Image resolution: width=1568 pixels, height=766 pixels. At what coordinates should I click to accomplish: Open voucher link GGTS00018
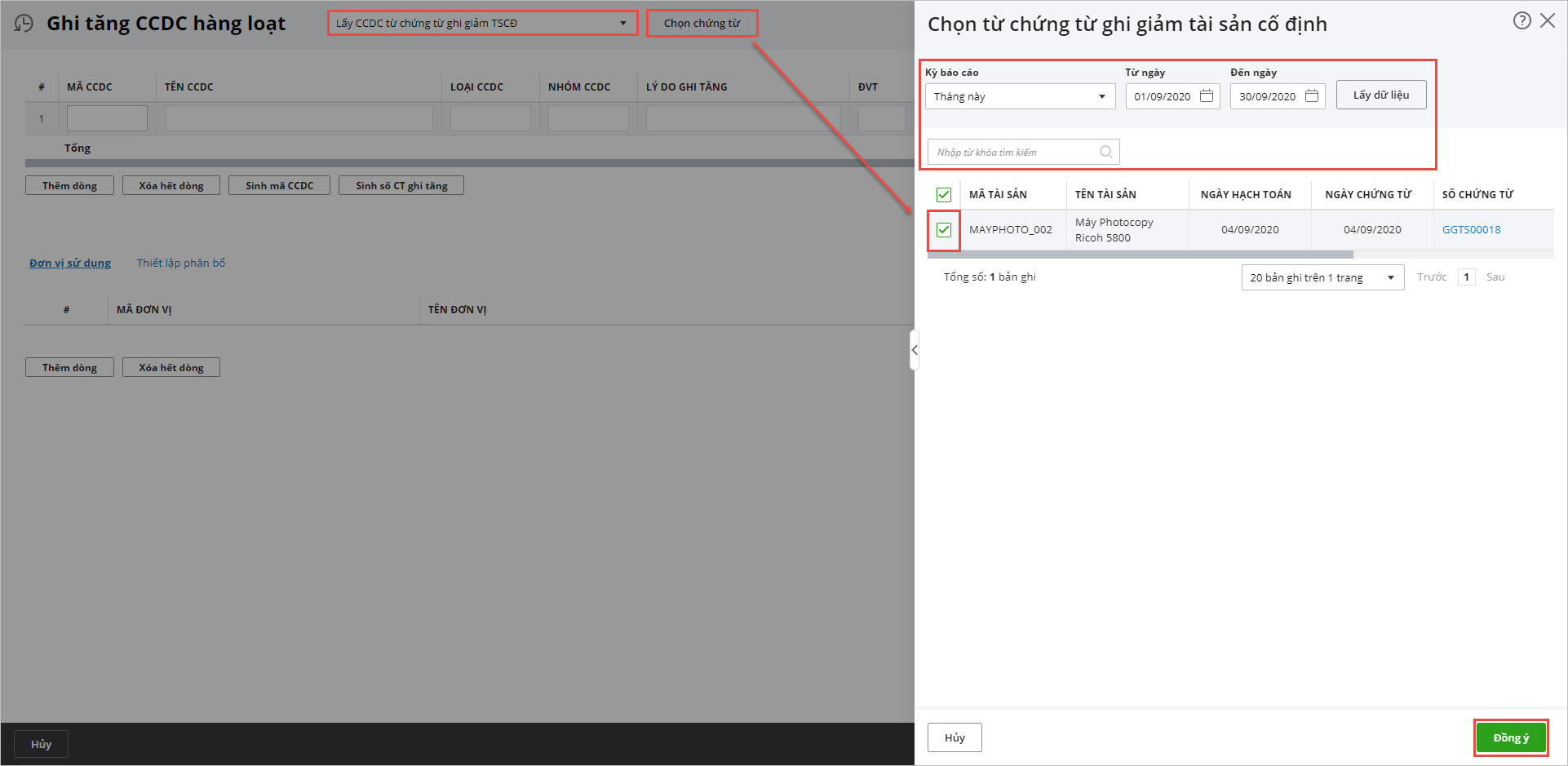[x=1471, y=230]
